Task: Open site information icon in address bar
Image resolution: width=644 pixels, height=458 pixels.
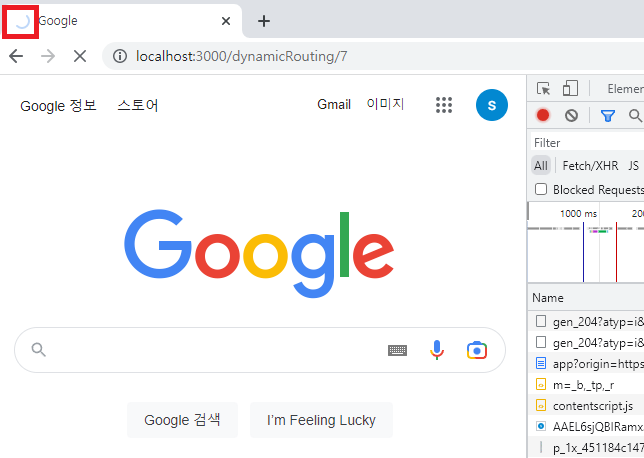Action: [120, 56]
